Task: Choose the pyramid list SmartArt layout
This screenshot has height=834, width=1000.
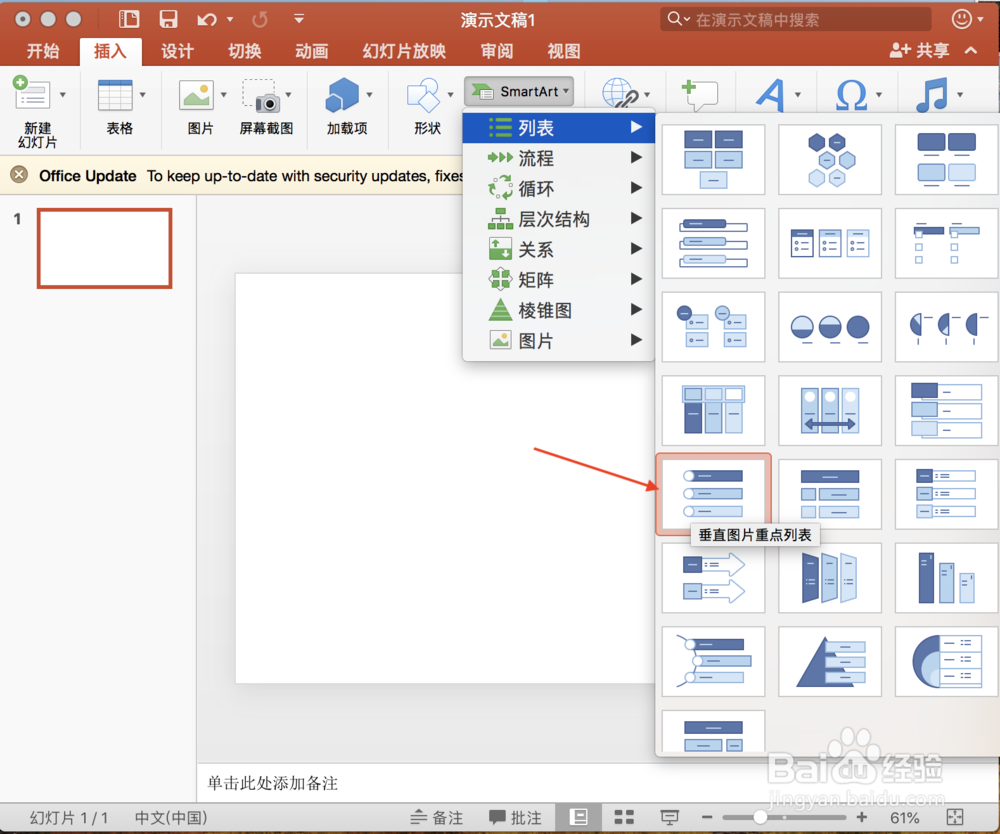Action: [830, 661]
